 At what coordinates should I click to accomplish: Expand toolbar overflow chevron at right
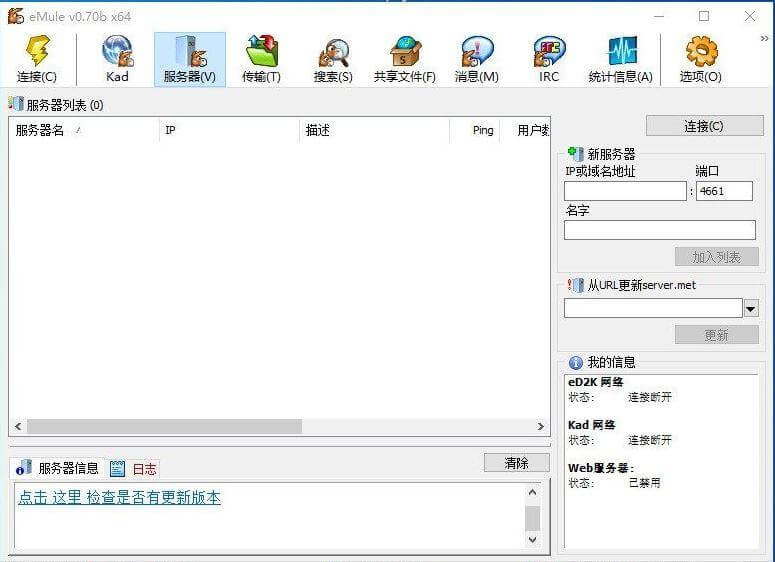pyautogui.click(x=765, y=39)
